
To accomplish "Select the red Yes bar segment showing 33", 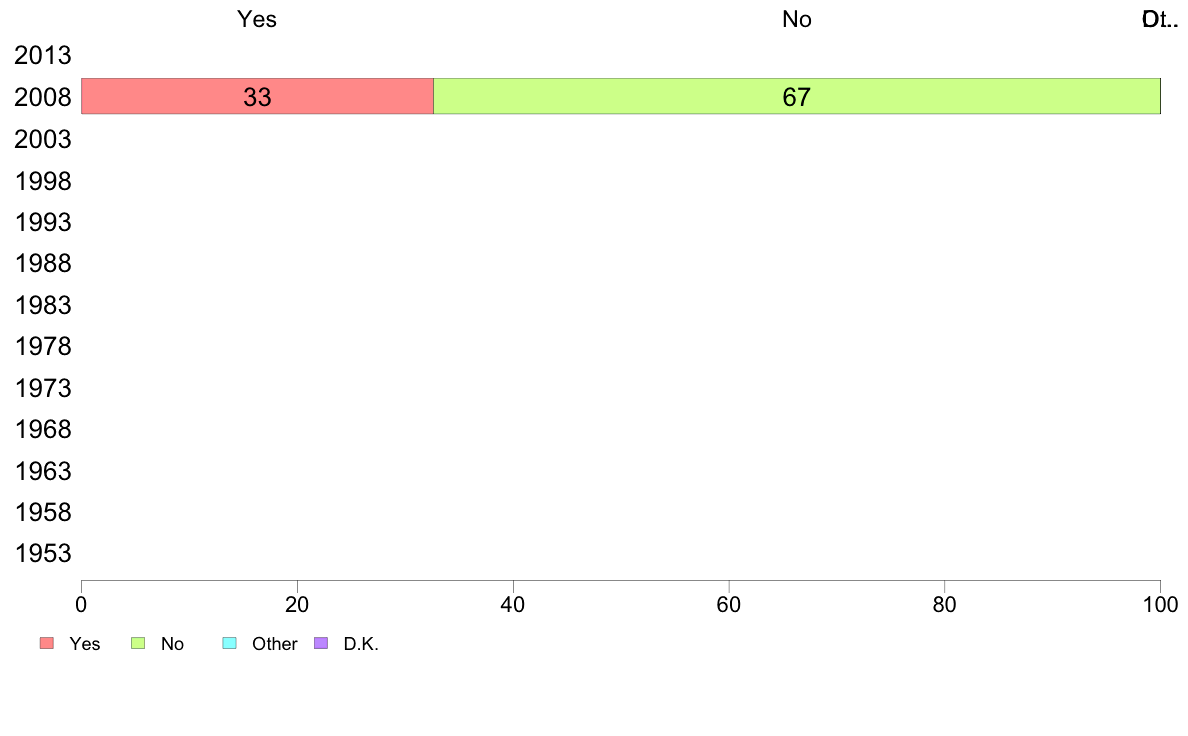I will coord(258,96).
